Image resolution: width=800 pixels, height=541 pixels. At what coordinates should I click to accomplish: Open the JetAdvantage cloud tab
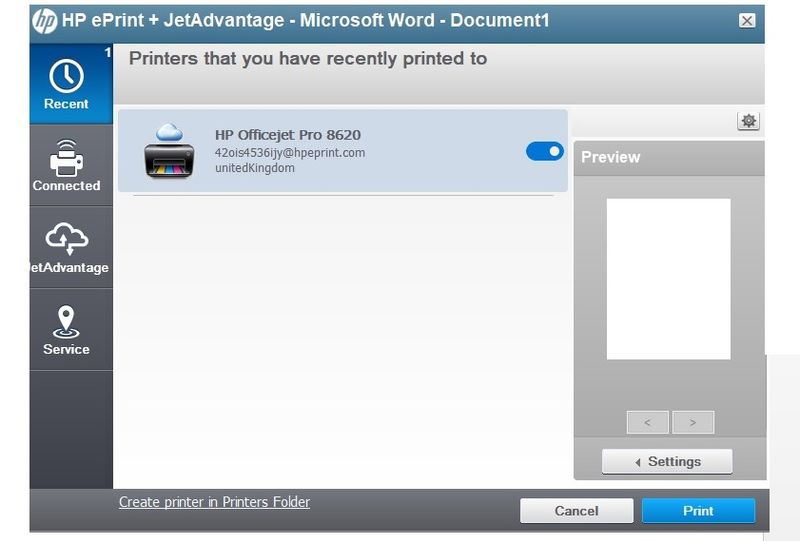click(x=71, y=248)
